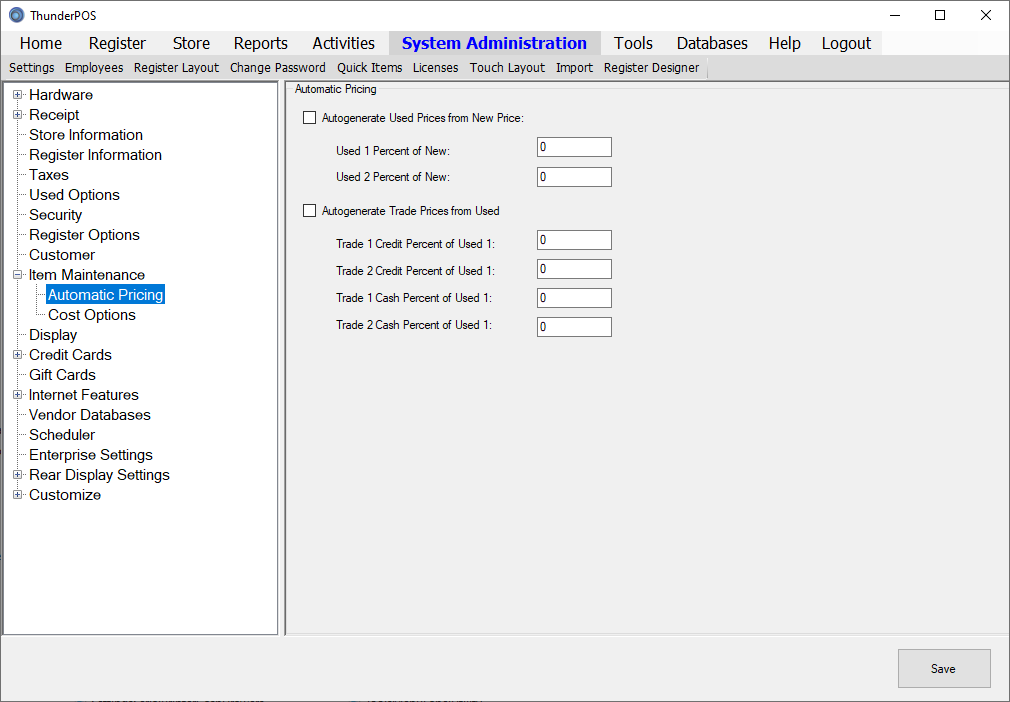
Task: Click the Used 1 Percent of New field
Action: 573,148
